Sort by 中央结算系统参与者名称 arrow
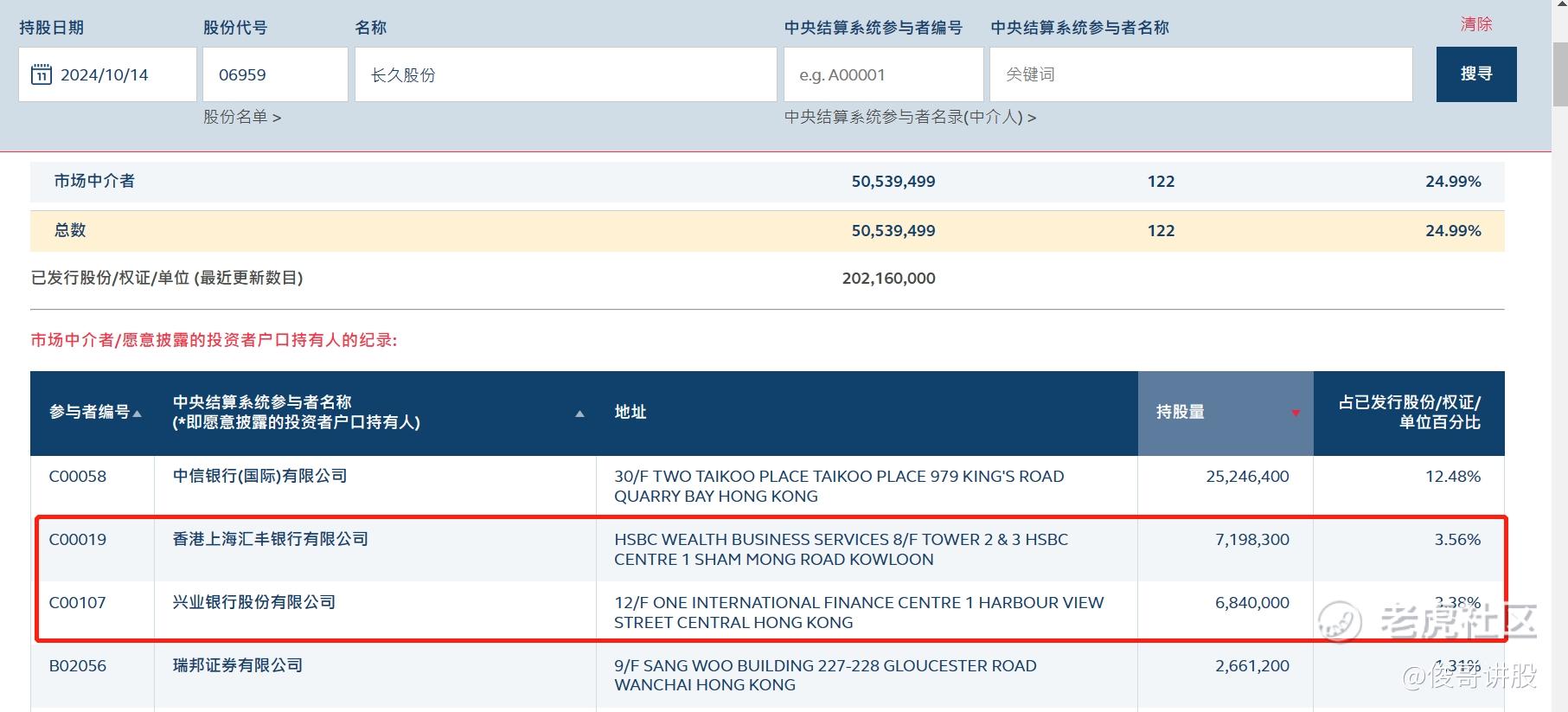The width and height of the screenshot is (1568, 712). click(x=579, y=414)
